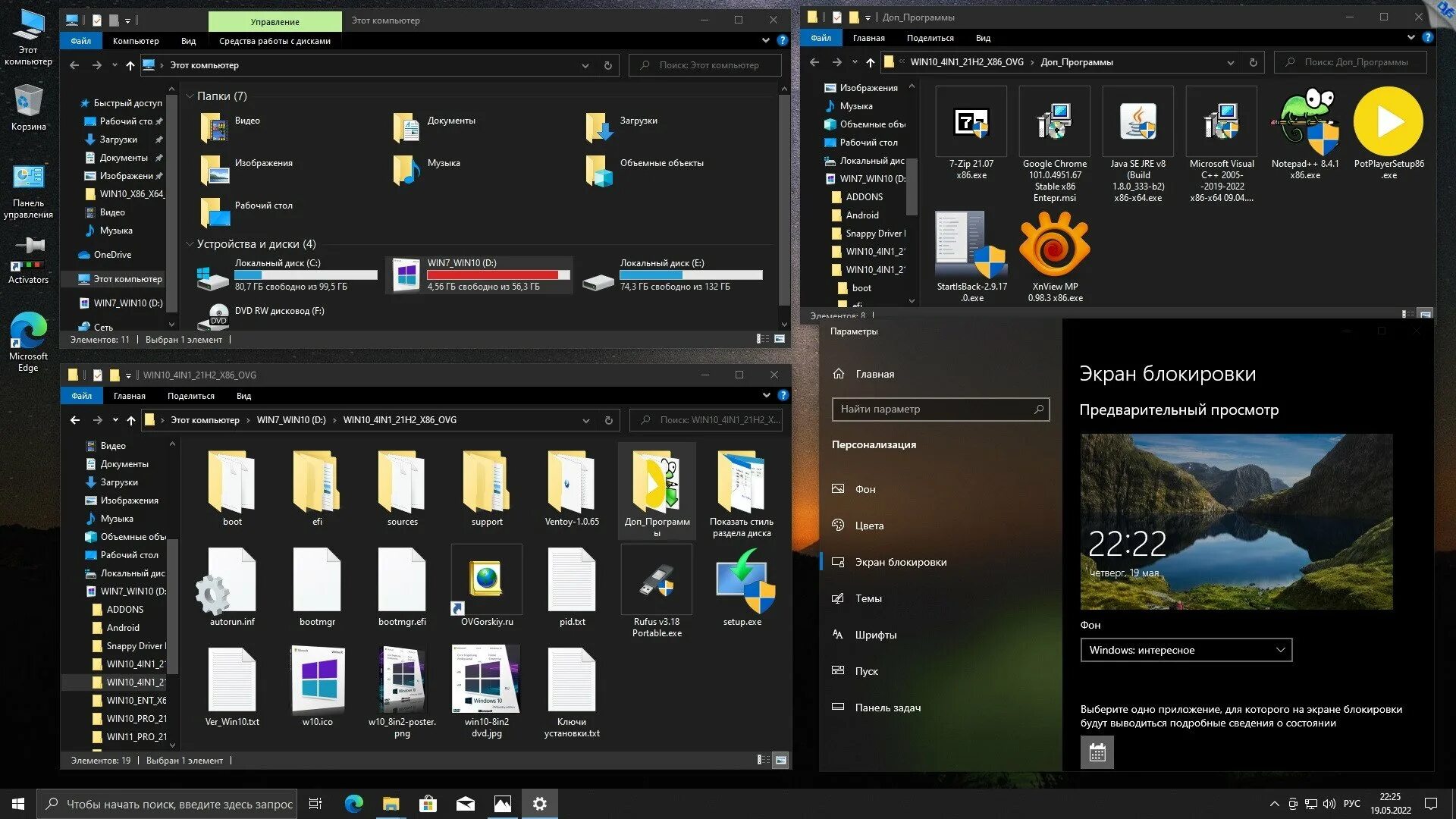Open the Темы personalization section
Viewport: 1456px width, 819px height.
(868, 598)
